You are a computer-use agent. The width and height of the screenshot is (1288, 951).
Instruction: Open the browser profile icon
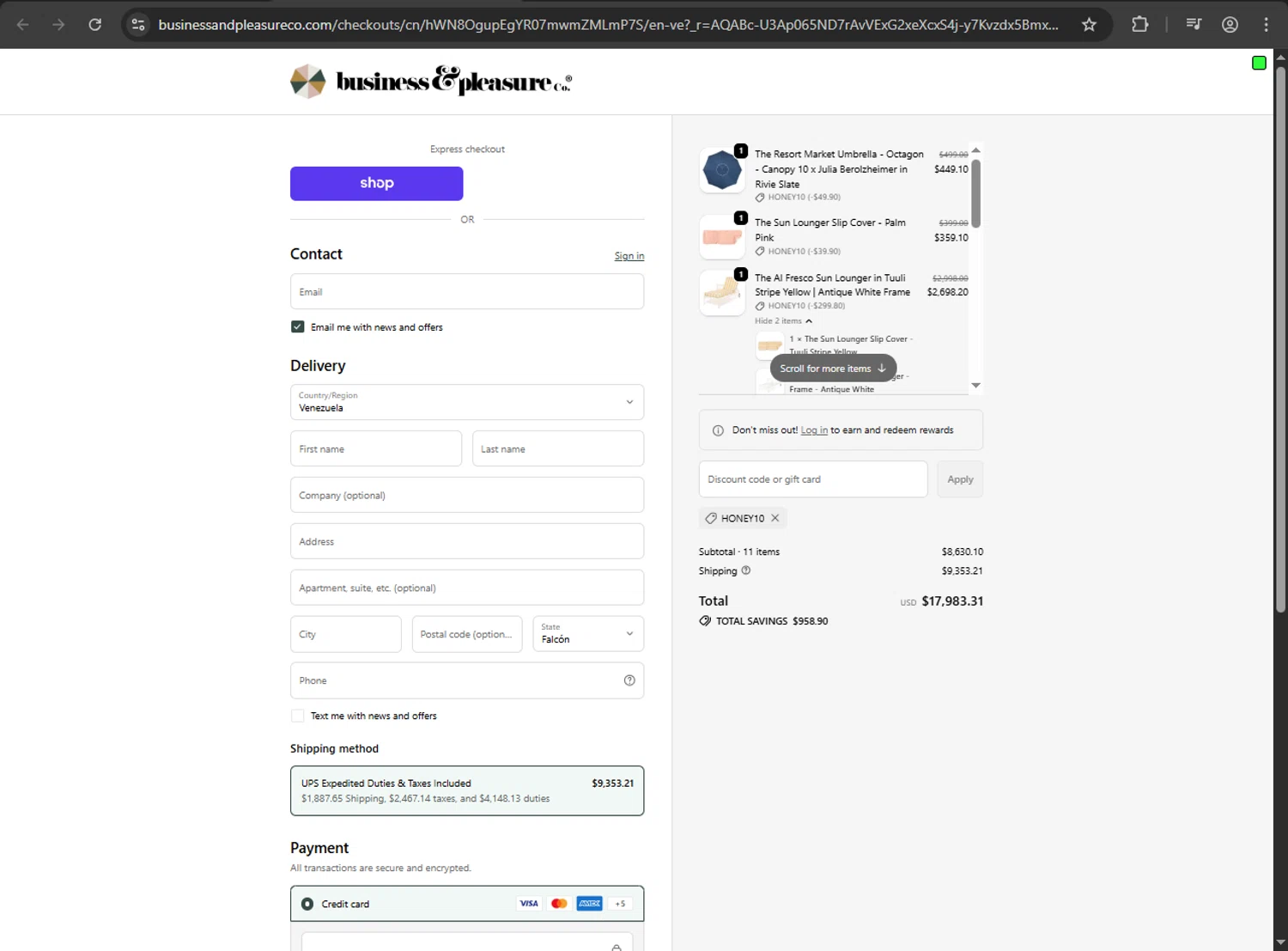1230,24
